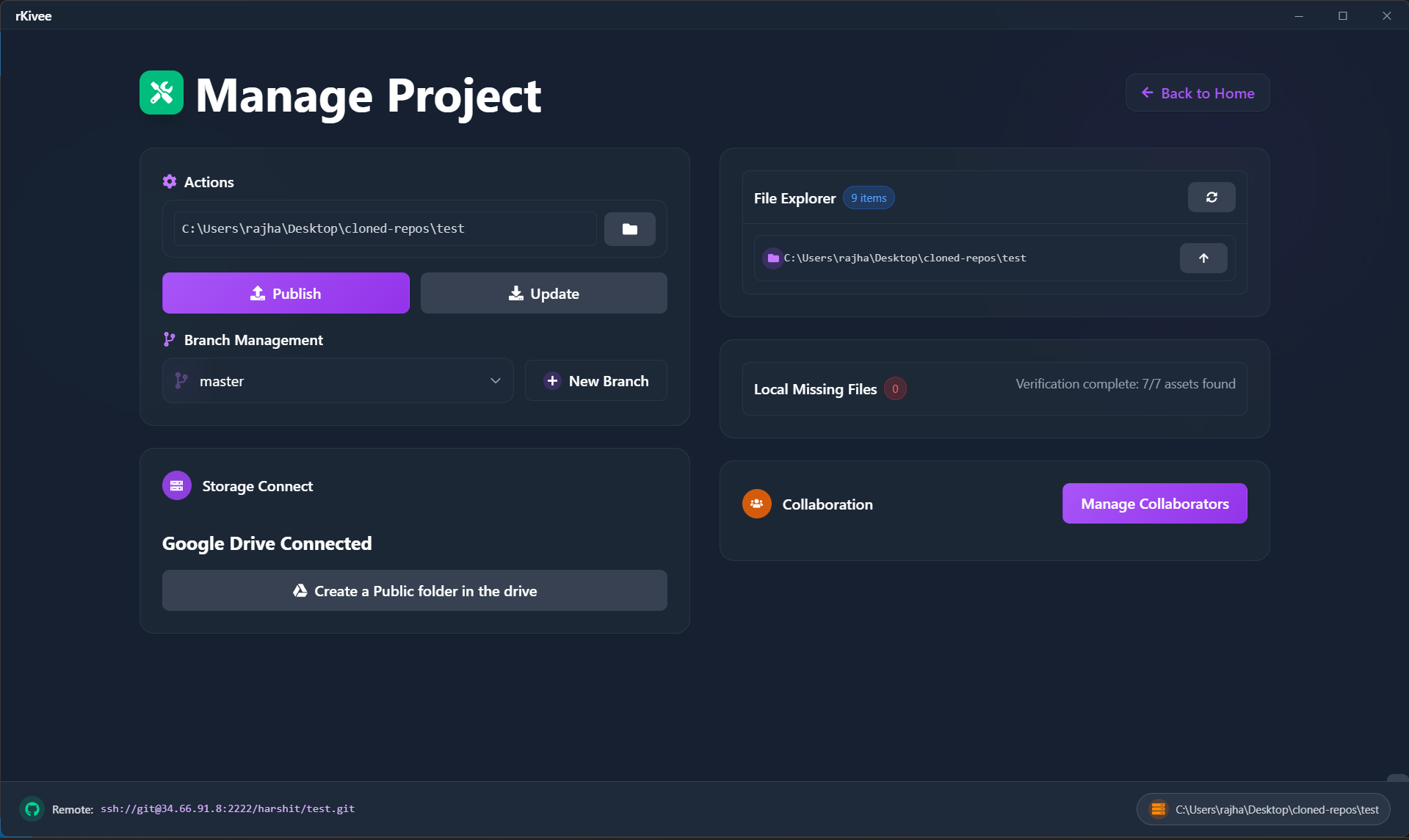Image resolution: width=1409 pixels, height=840 pixels.
Task: Create a Public folder in the drive
Action: coord(414,591)
